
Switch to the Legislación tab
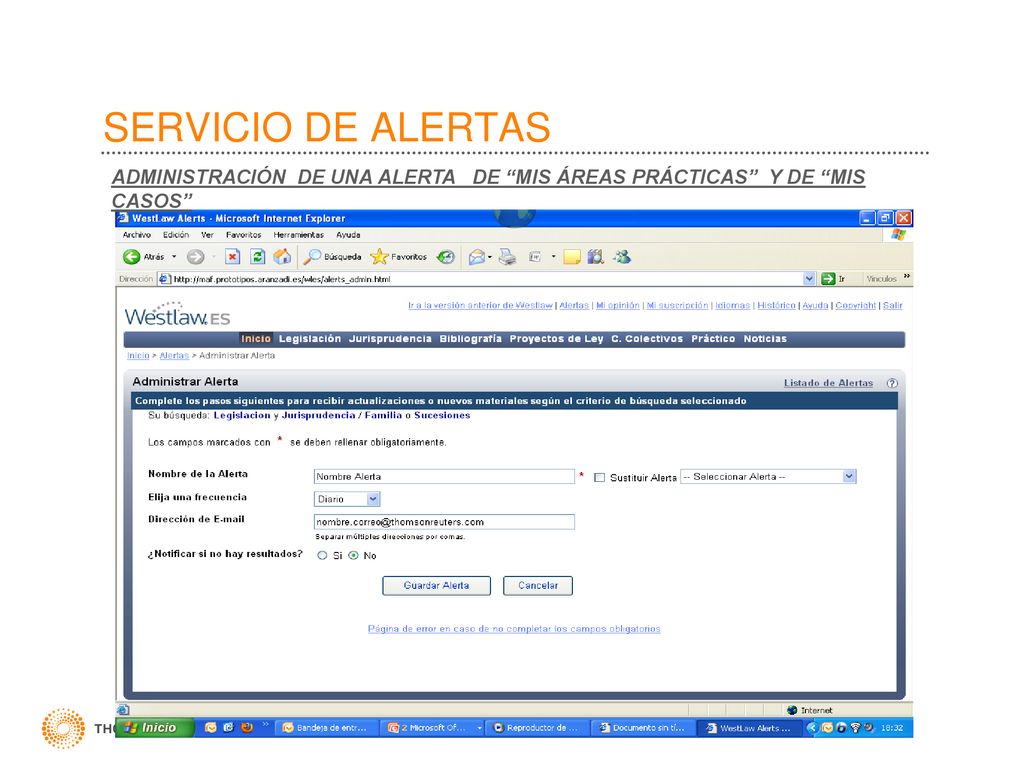click(310, 339)
